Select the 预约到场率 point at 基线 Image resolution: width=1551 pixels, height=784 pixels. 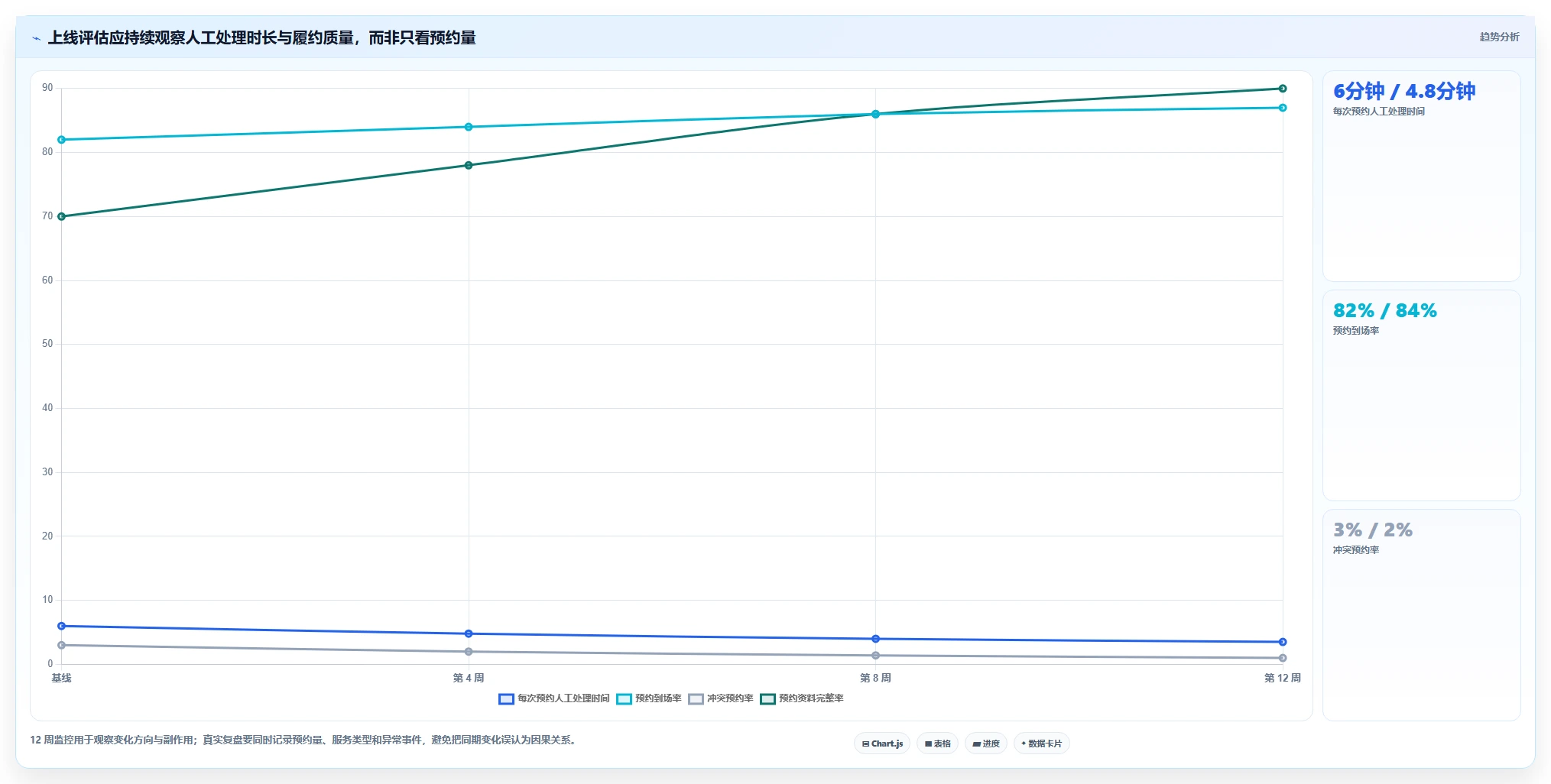coord(62,140)
